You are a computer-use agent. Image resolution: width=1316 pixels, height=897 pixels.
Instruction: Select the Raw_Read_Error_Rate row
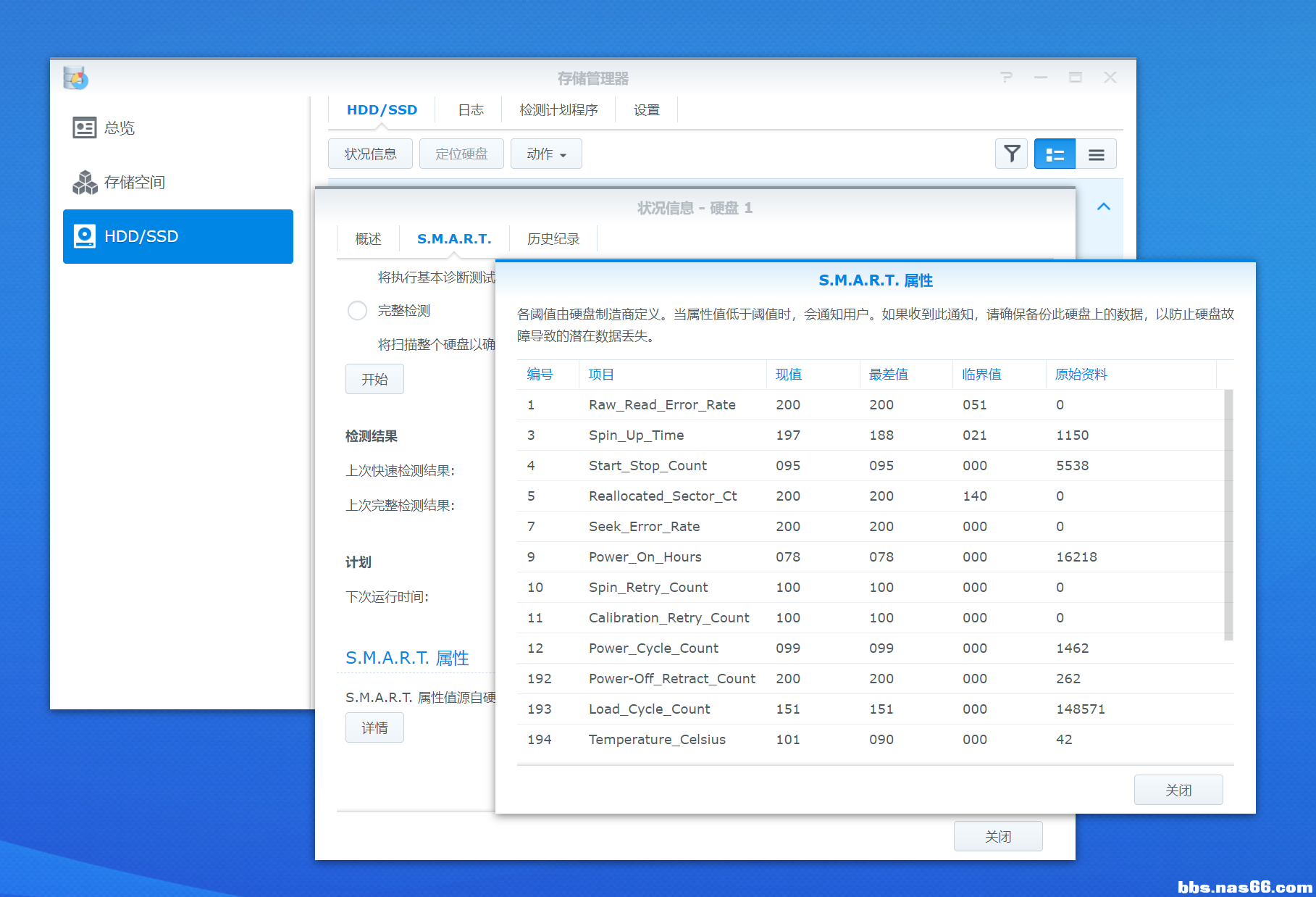870,405
